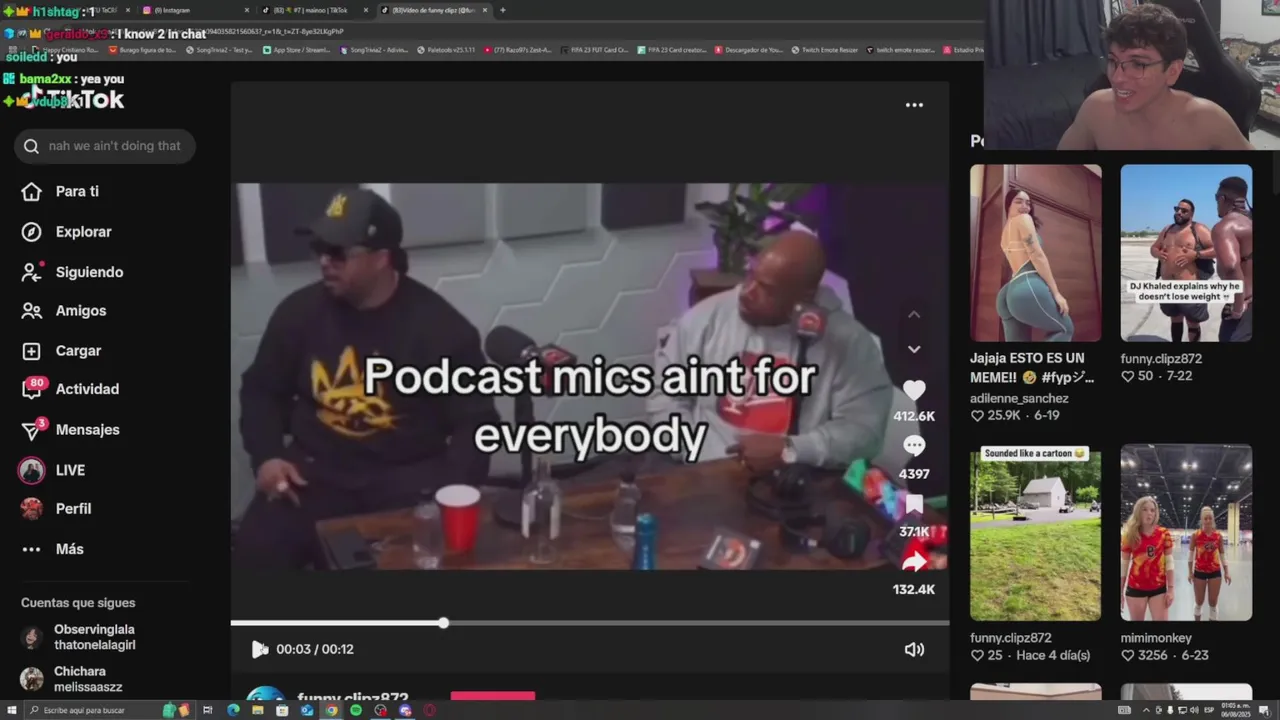Open the Cargar upload page
1280x720 pixels.
[62, 351]
